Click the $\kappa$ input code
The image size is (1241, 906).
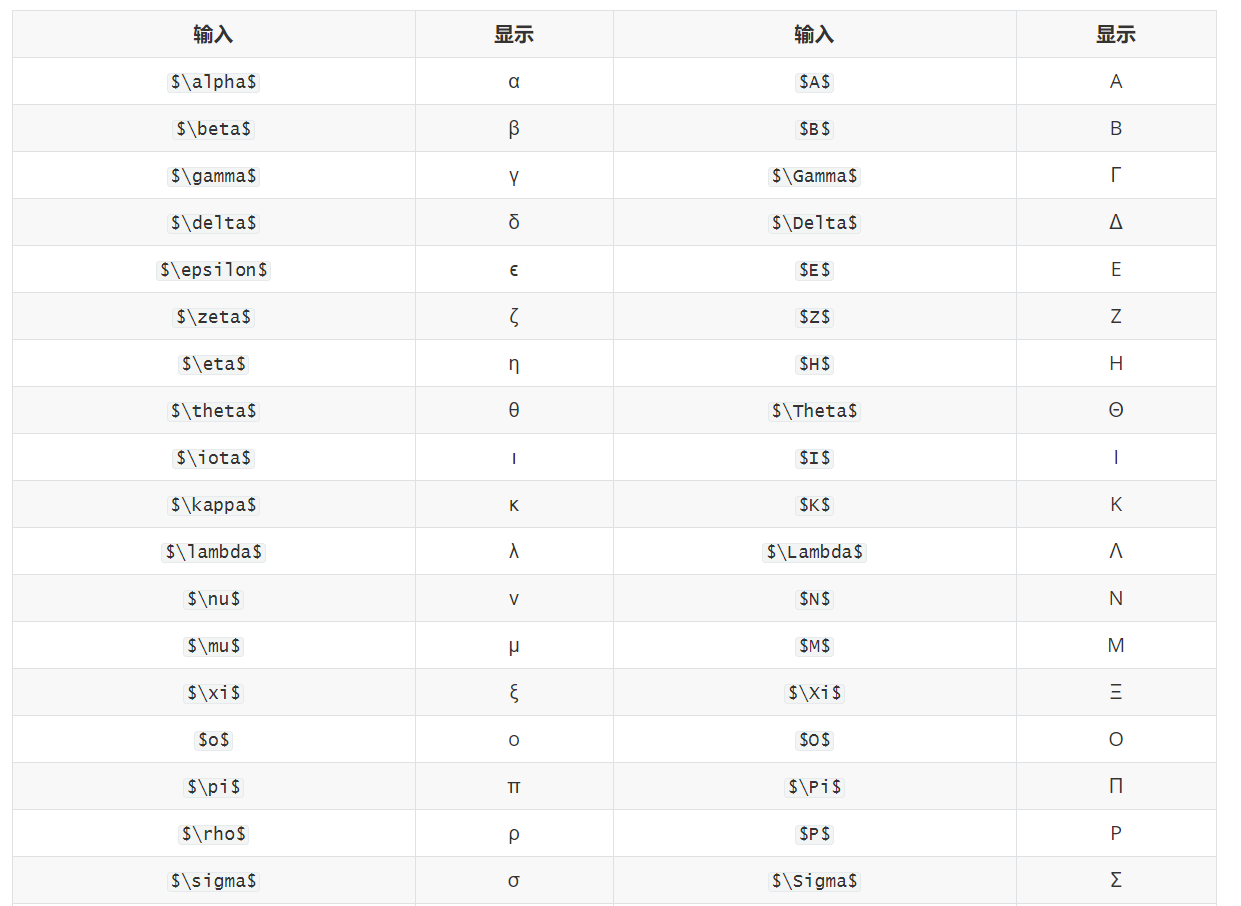tap(214, 505)
